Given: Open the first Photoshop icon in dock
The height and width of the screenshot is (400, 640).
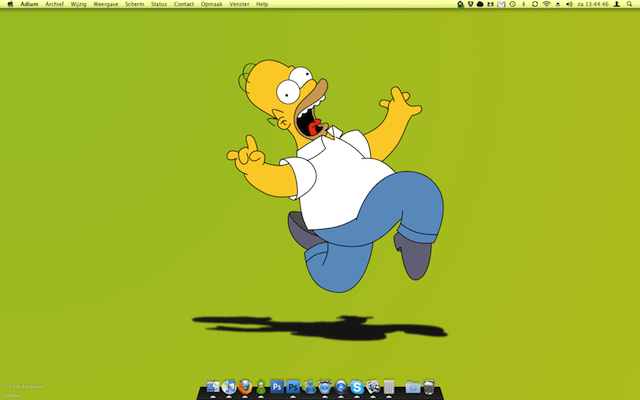Looking at the screenshot, I should coord(277,386).
